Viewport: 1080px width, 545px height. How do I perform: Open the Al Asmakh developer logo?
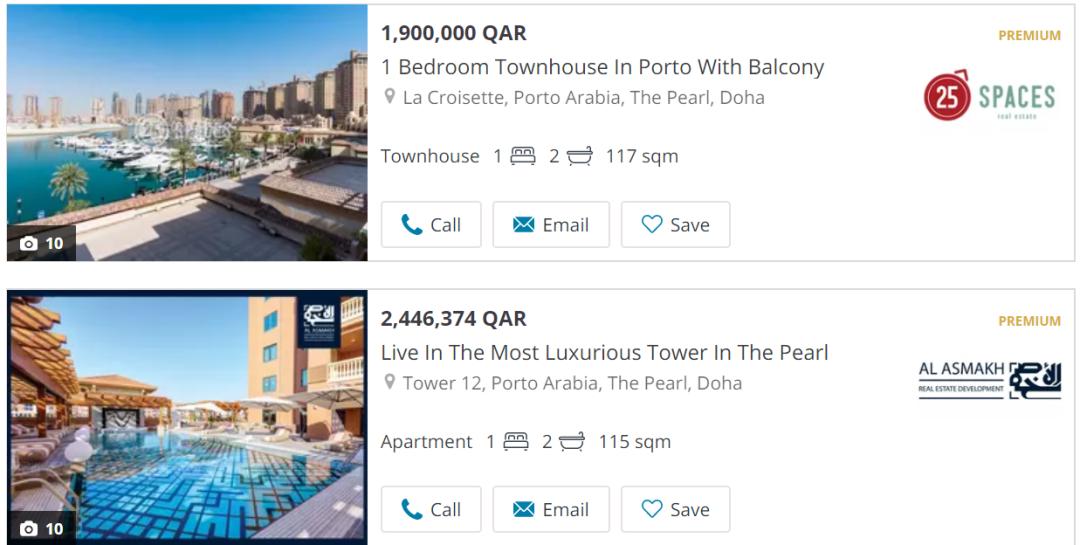coord(989,380)
